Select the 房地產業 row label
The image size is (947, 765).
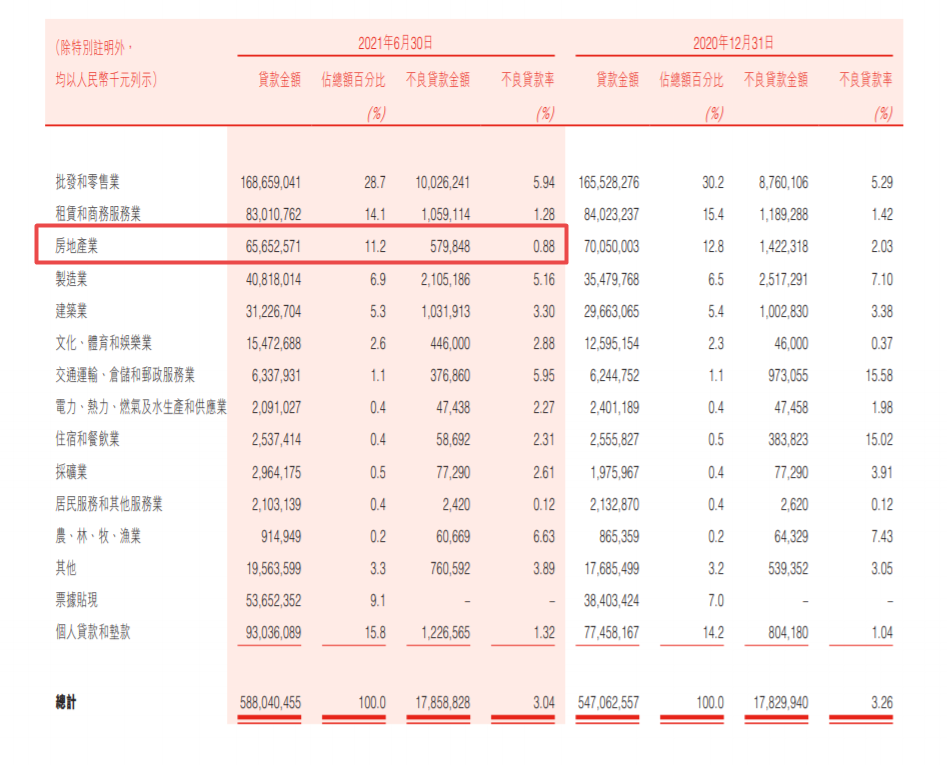(77, 246)
